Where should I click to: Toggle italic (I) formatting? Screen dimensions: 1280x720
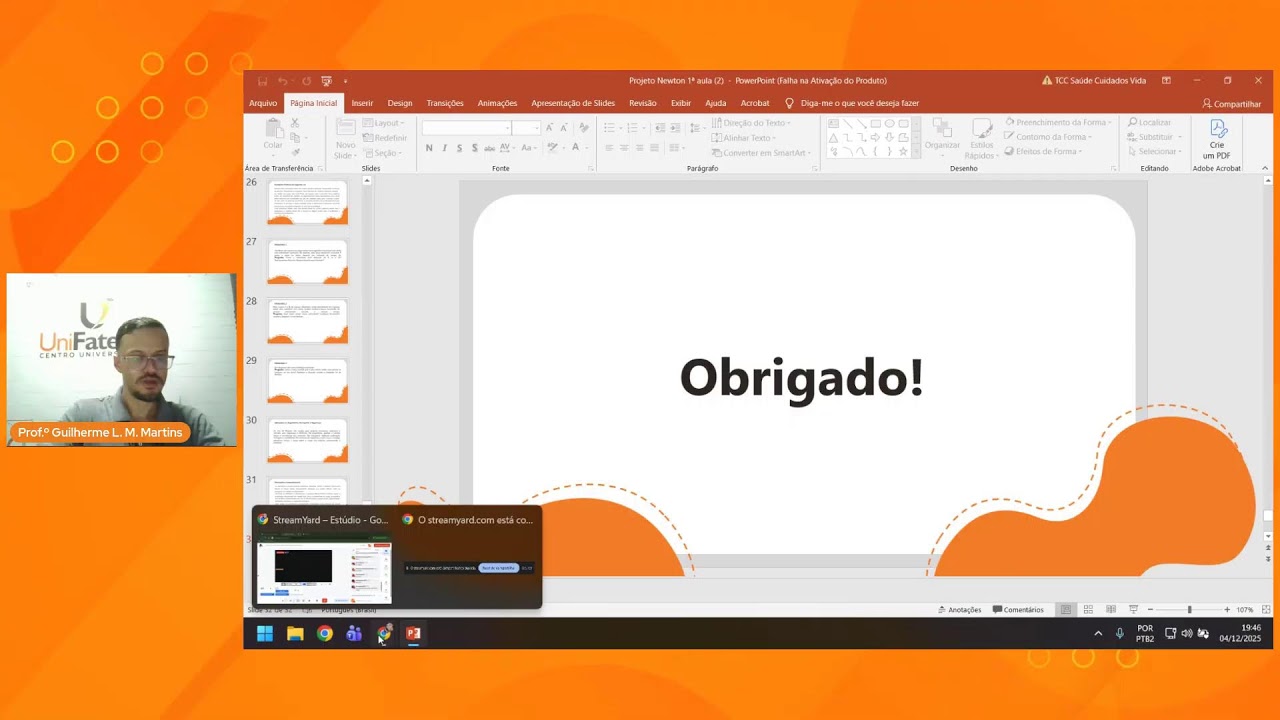pyautogui.click(x=444, y=148)
